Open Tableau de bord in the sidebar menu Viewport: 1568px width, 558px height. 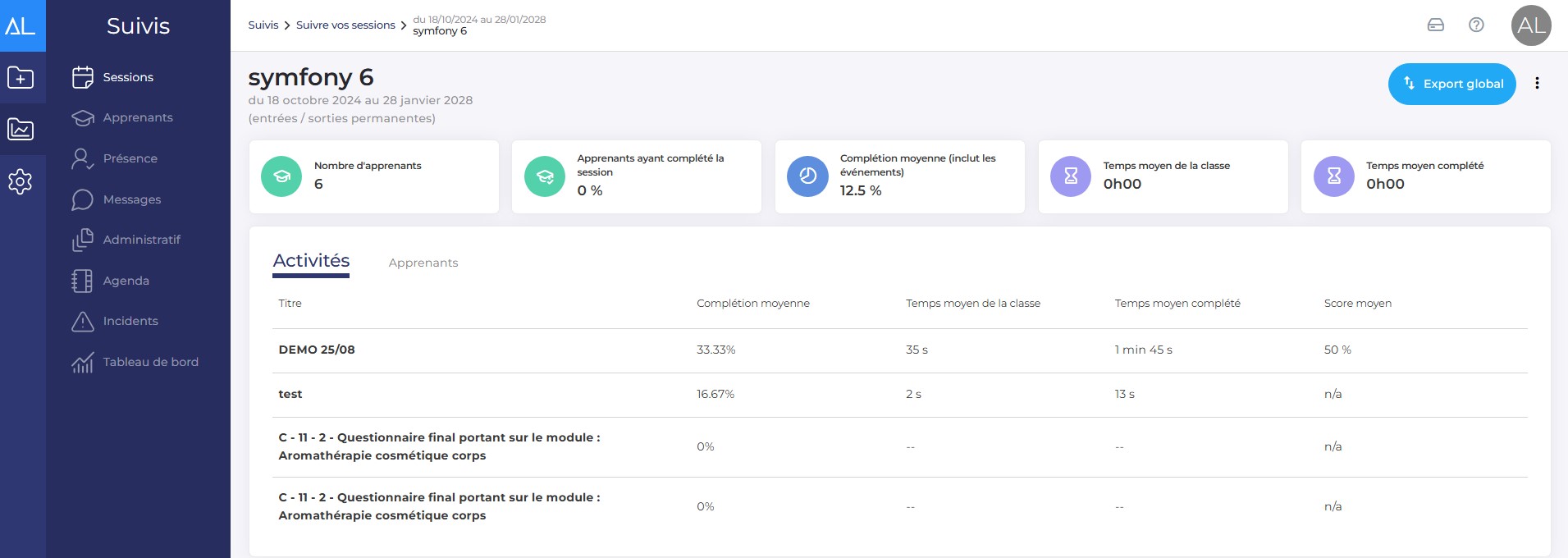pyautogui.click(x=151, y=362)
